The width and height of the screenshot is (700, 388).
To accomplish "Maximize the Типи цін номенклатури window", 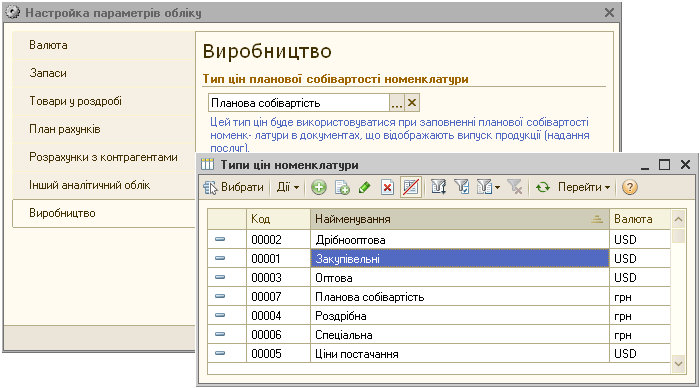I will [664, 165].
